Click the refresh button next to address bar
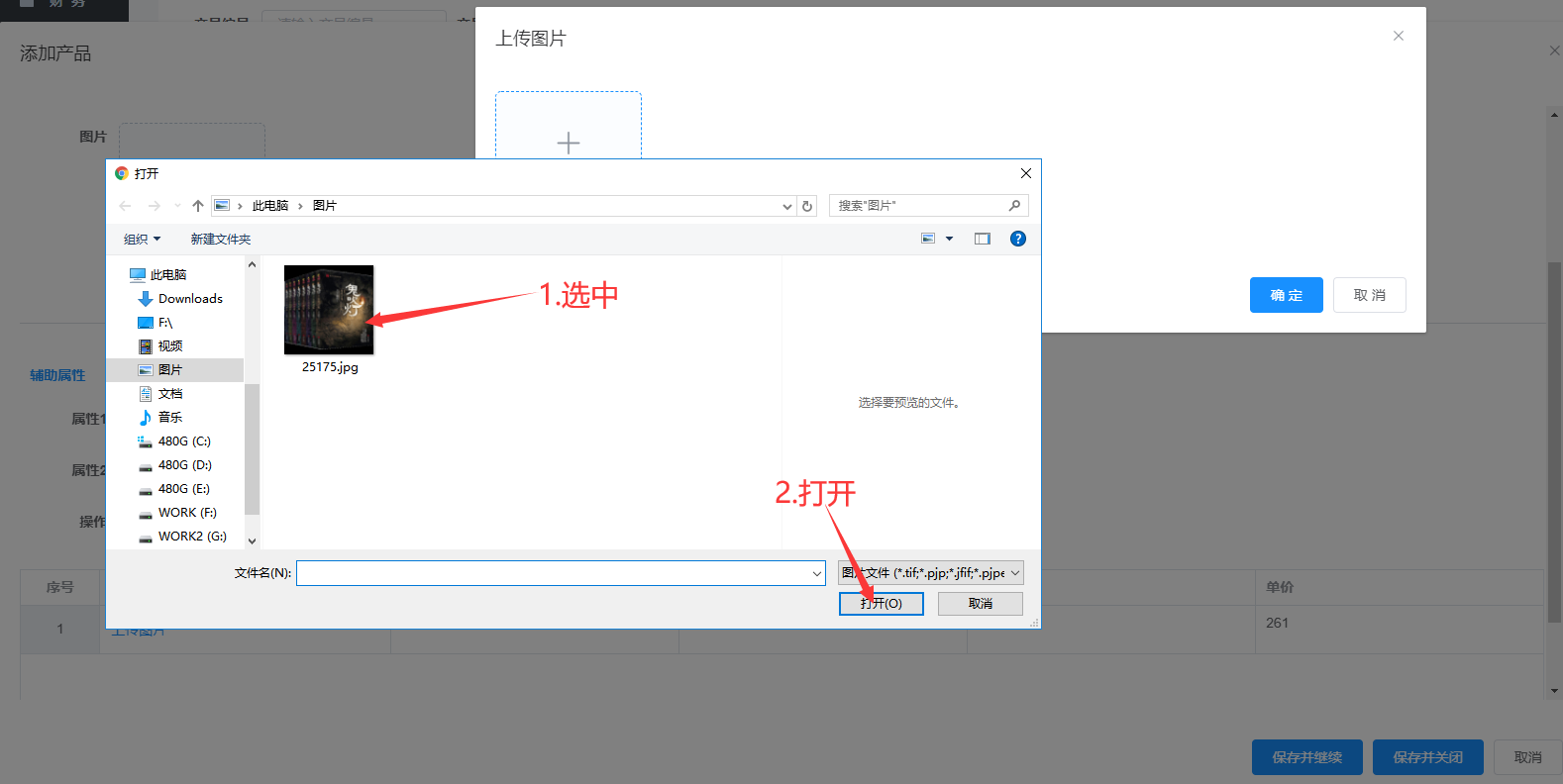1563x784 pixels. [x=807, y=206]
